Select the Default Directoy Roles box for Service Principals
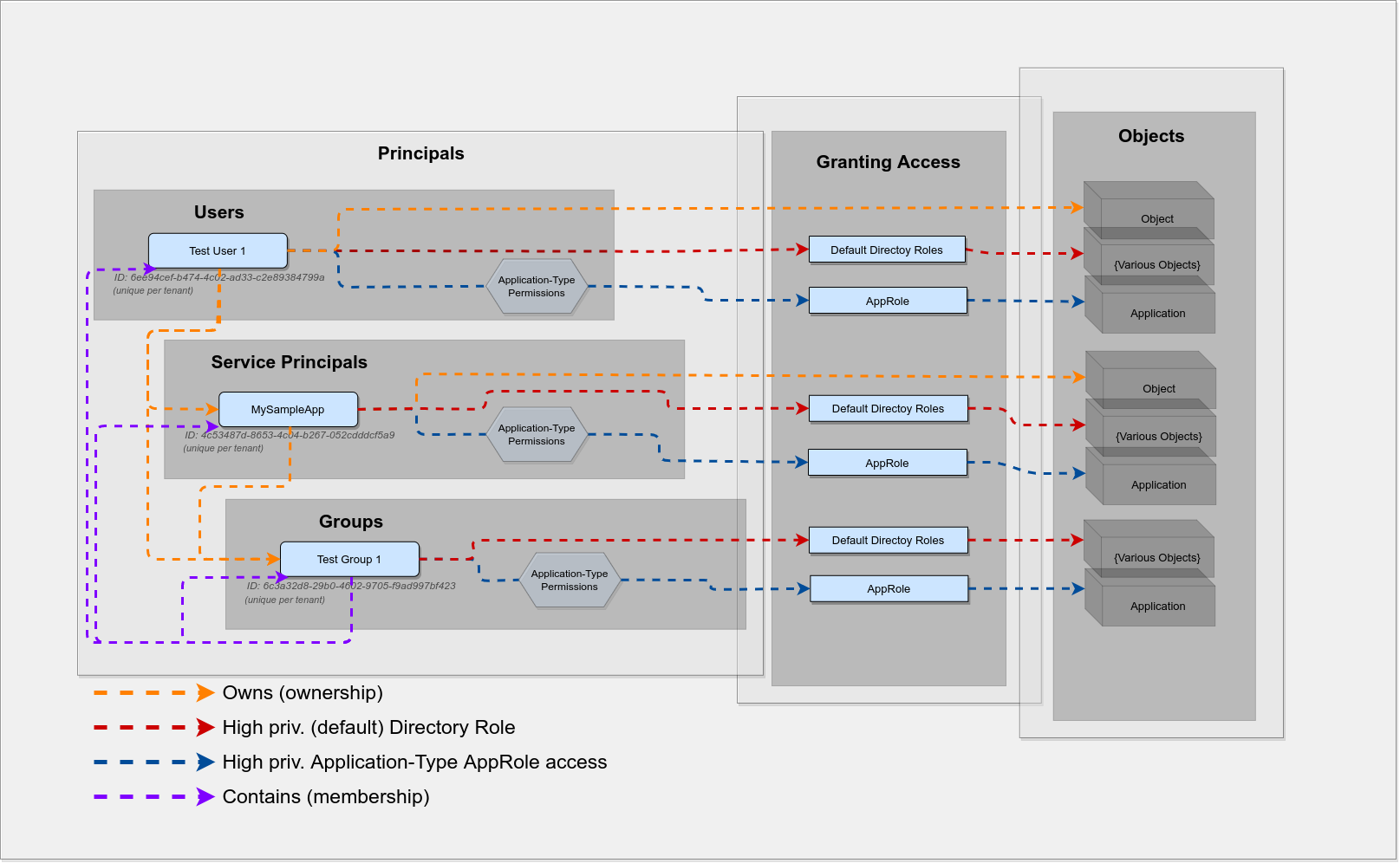This screenshot has width=1400, height=863. (x=888, y=408)
